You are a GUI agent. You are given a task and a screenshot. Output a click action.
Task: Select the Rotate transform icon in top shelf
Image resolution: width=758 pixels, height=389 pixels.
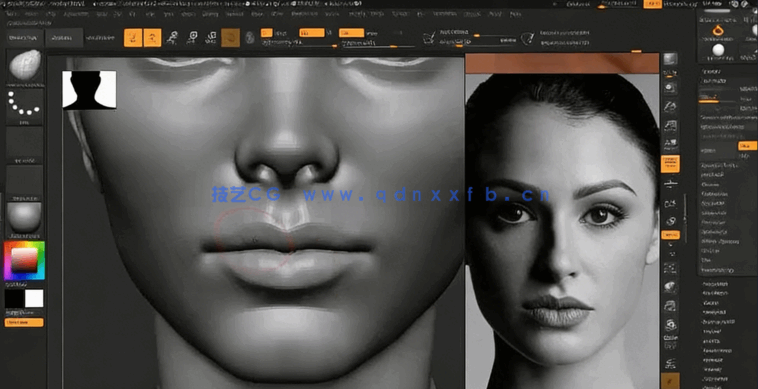[211, 38]
